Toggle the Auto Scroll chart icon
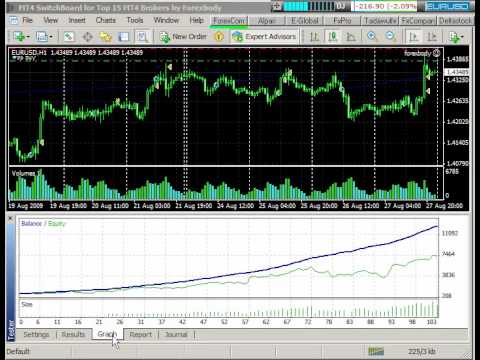 tap(414, 37)
